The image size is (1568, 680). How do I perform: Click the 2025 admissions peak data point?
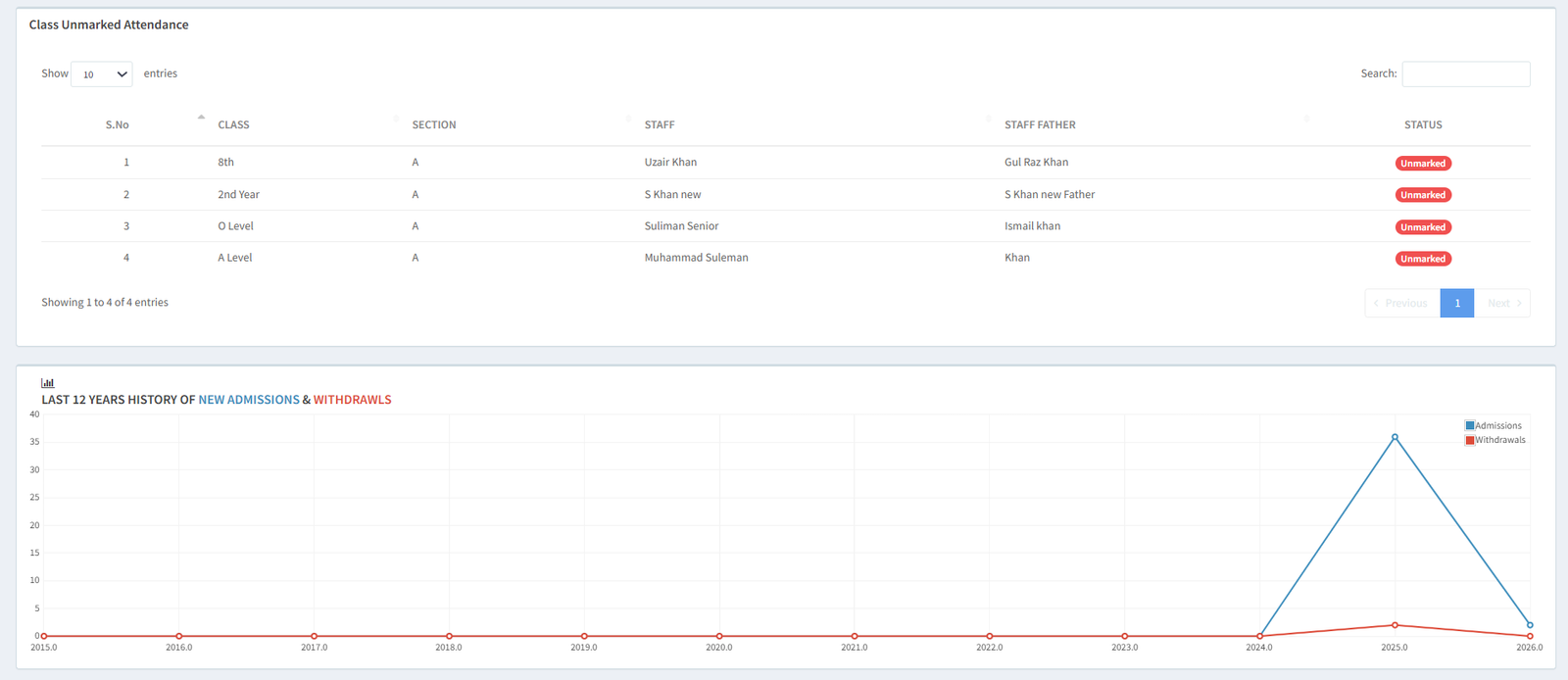1395,437
